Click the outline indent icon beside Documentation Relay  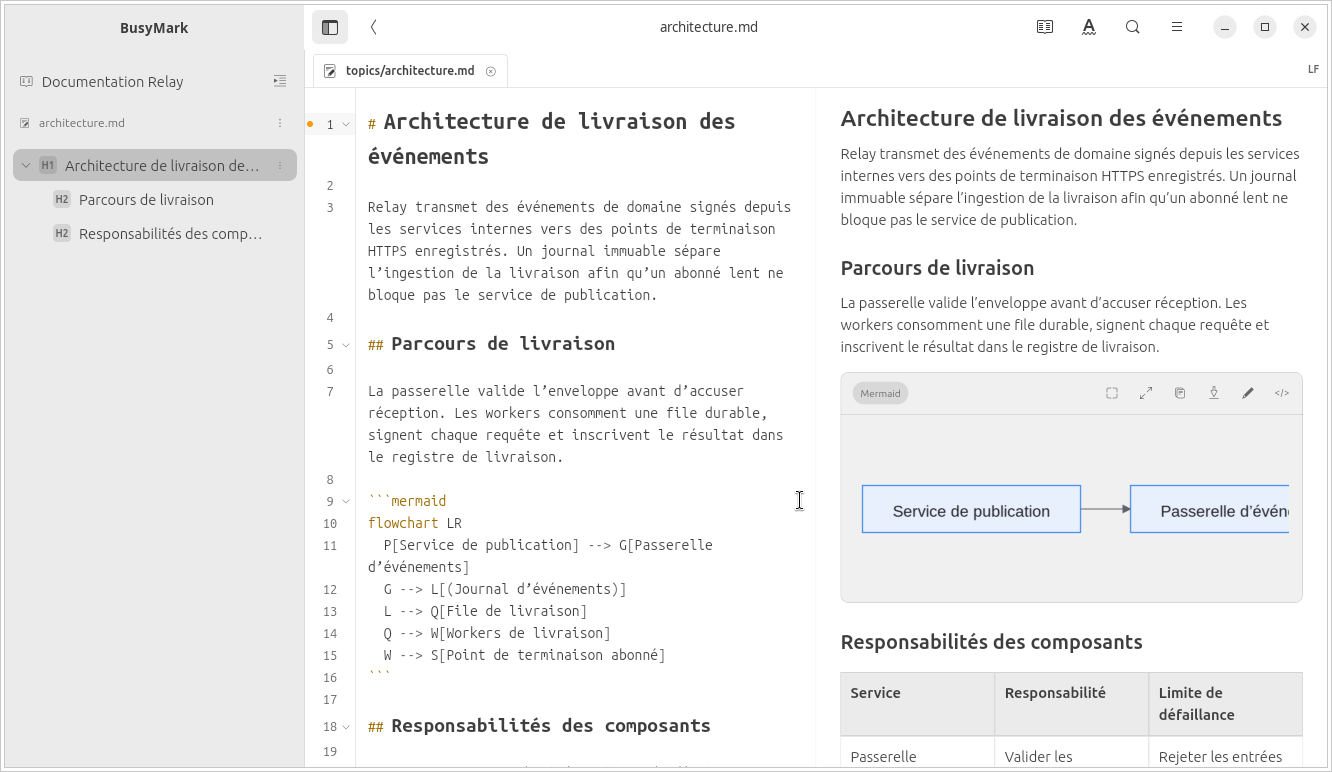280,81
